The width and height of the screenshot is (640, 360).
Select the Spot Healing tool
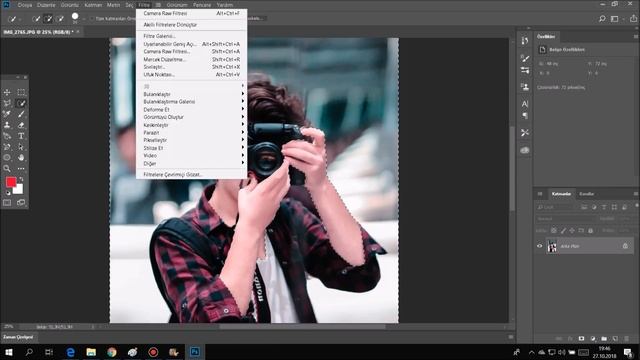tap(7, 114)
